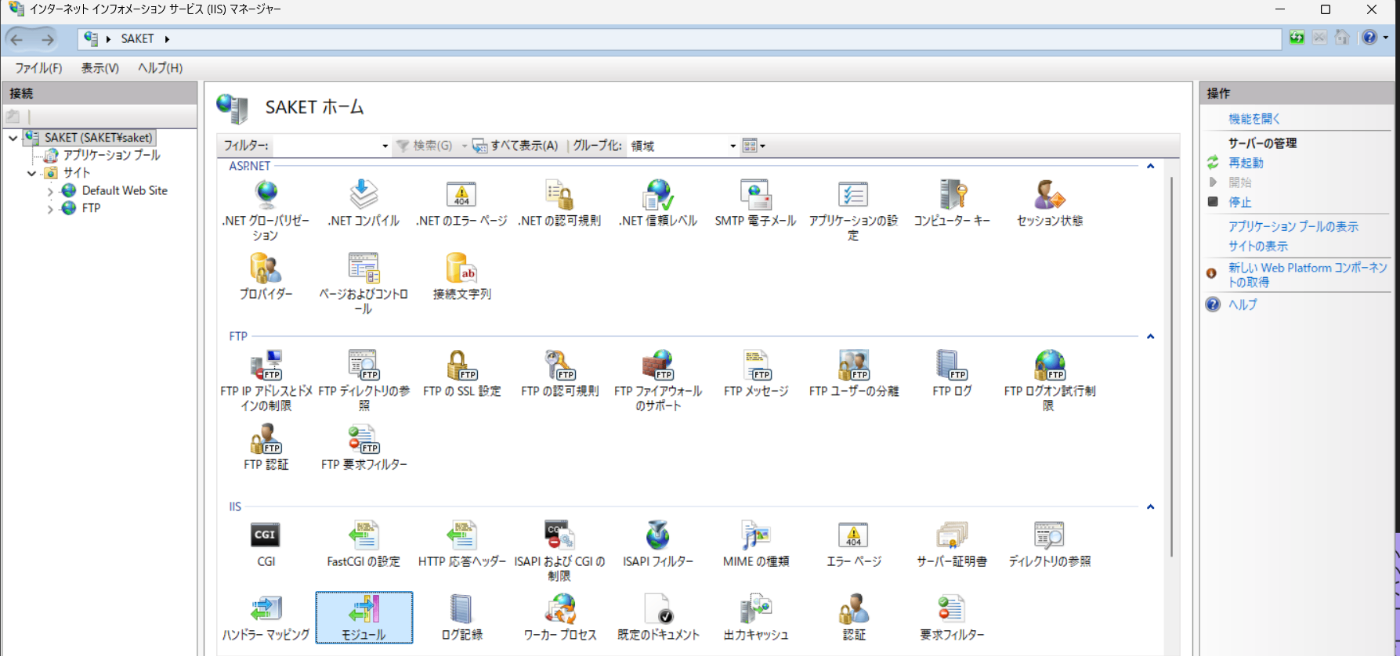Image resolution: width=1400 pixels, height=656 pixels.
Task: Open 接続文字列 feature icon
Action: pos(461,277)
